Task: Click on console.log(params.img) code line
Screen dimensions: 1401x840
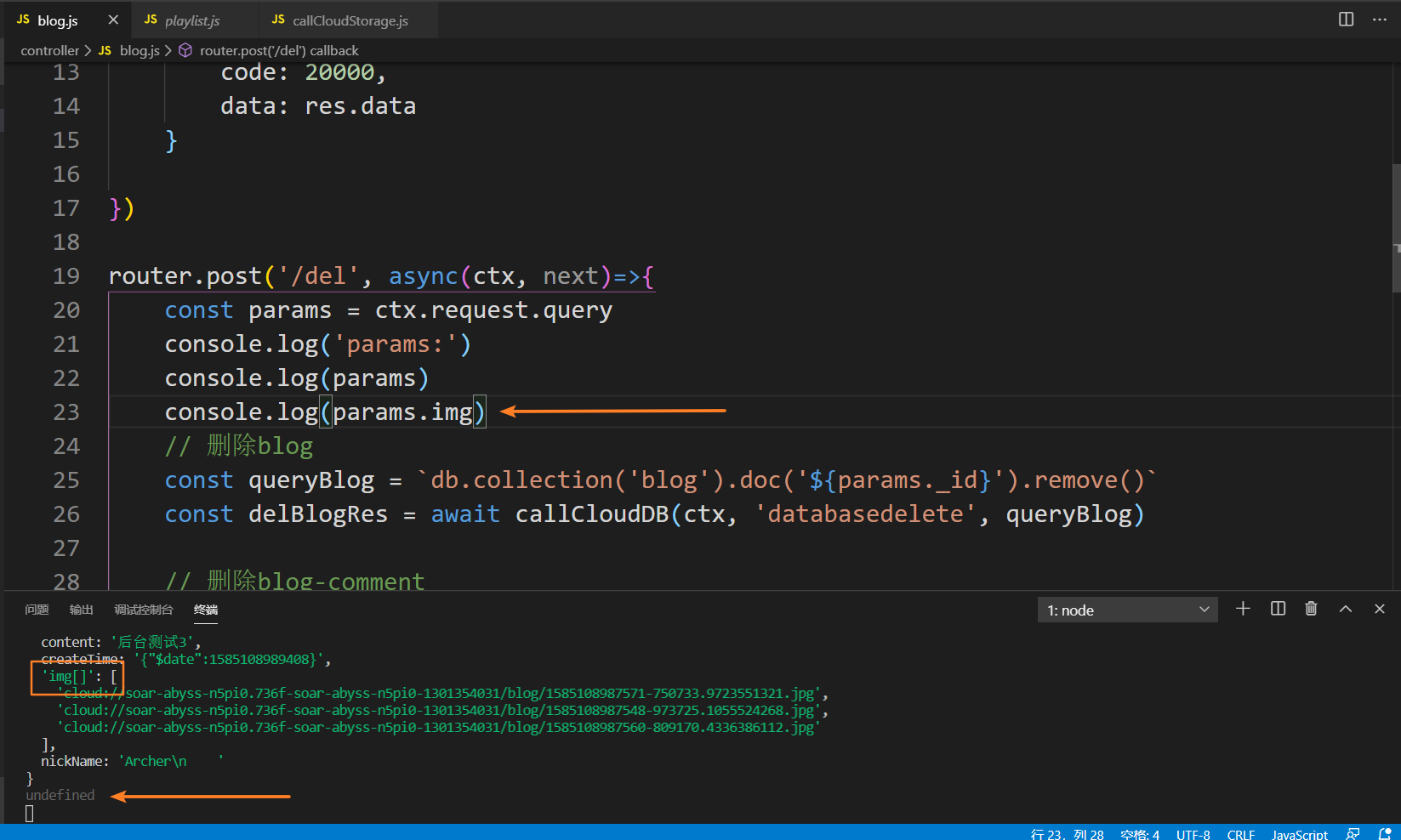Action: tap(326, 412)
